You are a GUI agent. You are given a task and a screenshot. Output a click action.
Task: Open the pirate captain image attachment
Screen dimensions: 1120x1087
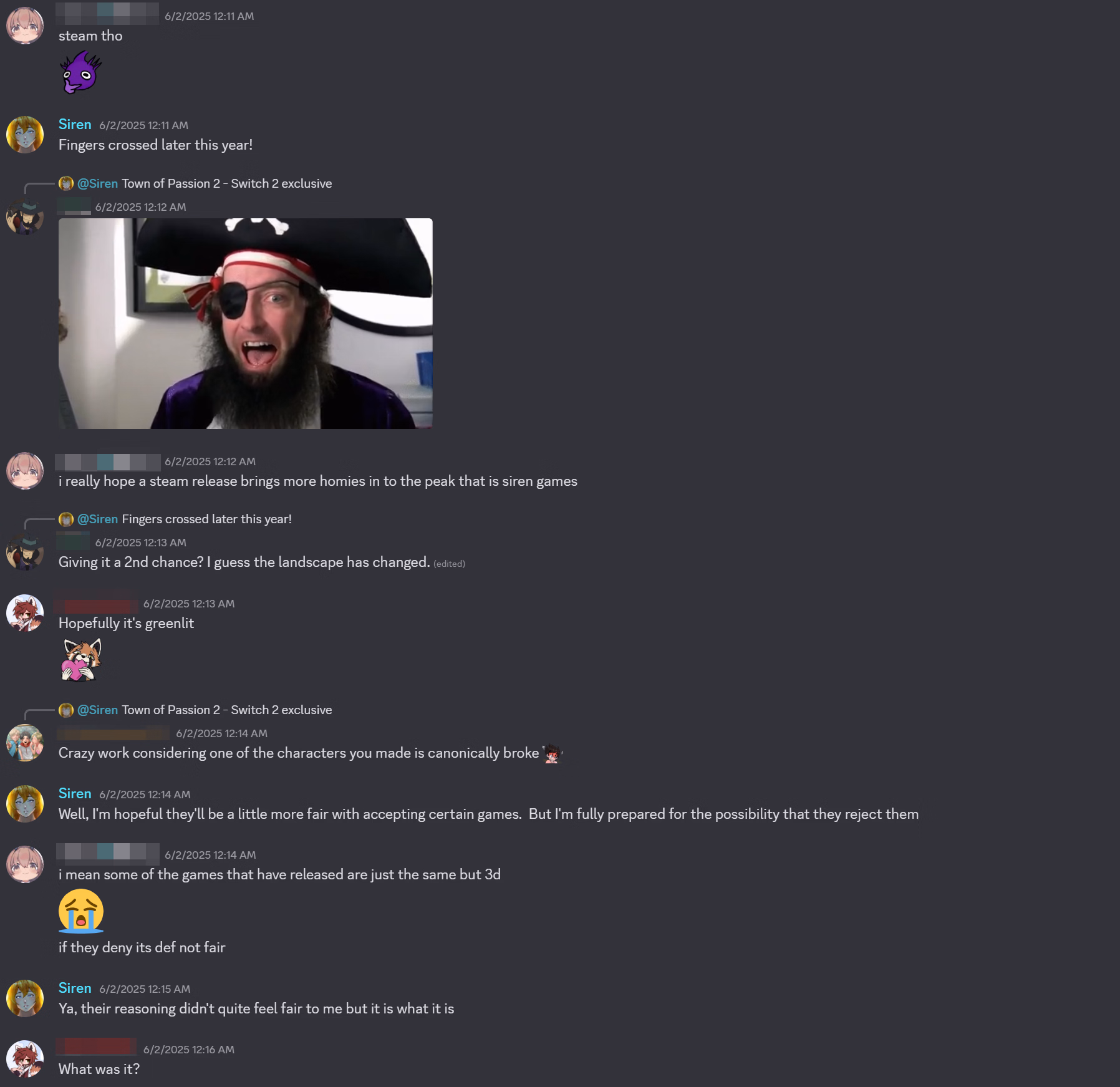tap(245, 324)
